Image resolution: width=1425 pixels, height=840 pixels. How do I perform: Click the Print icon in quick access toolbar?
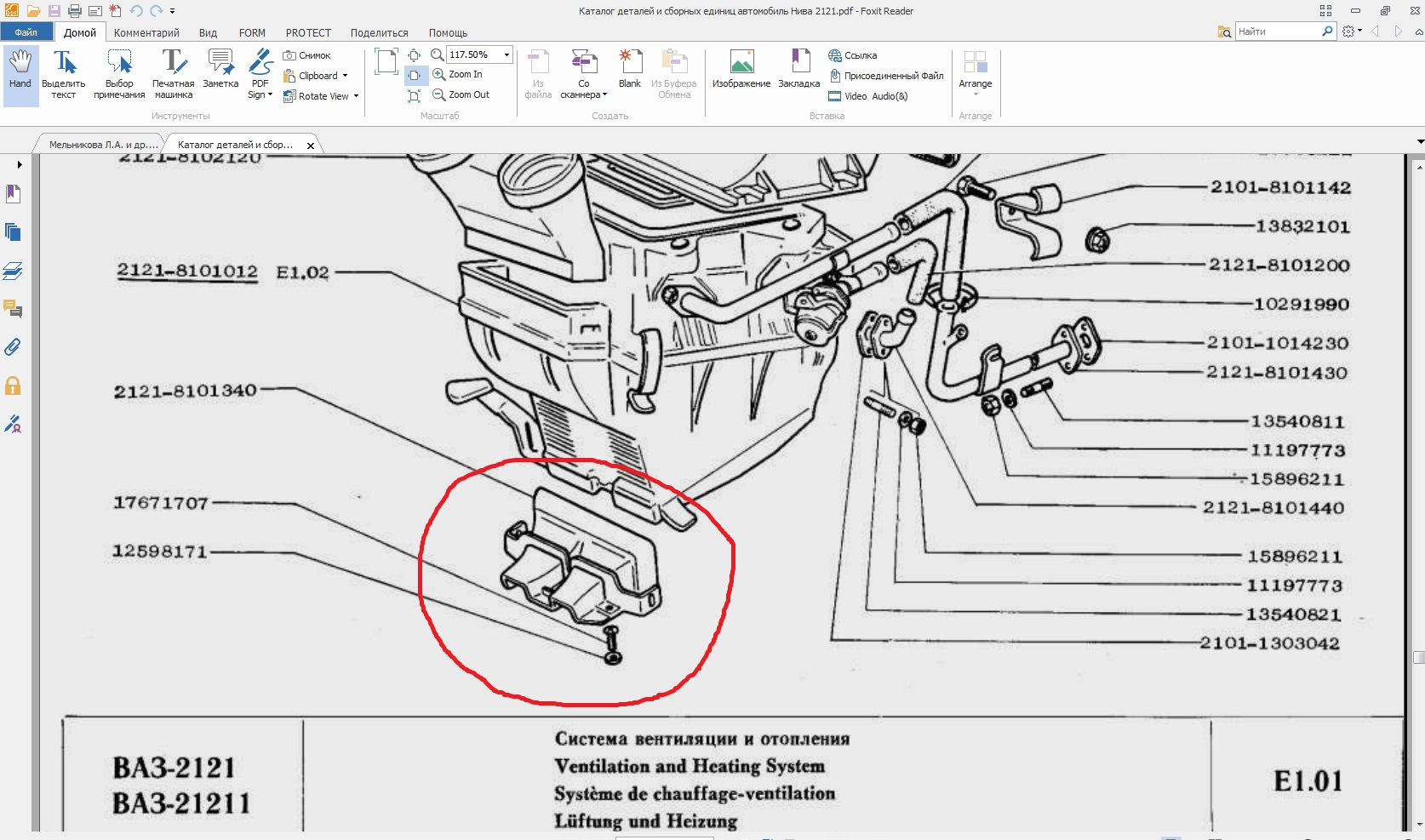tap(74, 11)
